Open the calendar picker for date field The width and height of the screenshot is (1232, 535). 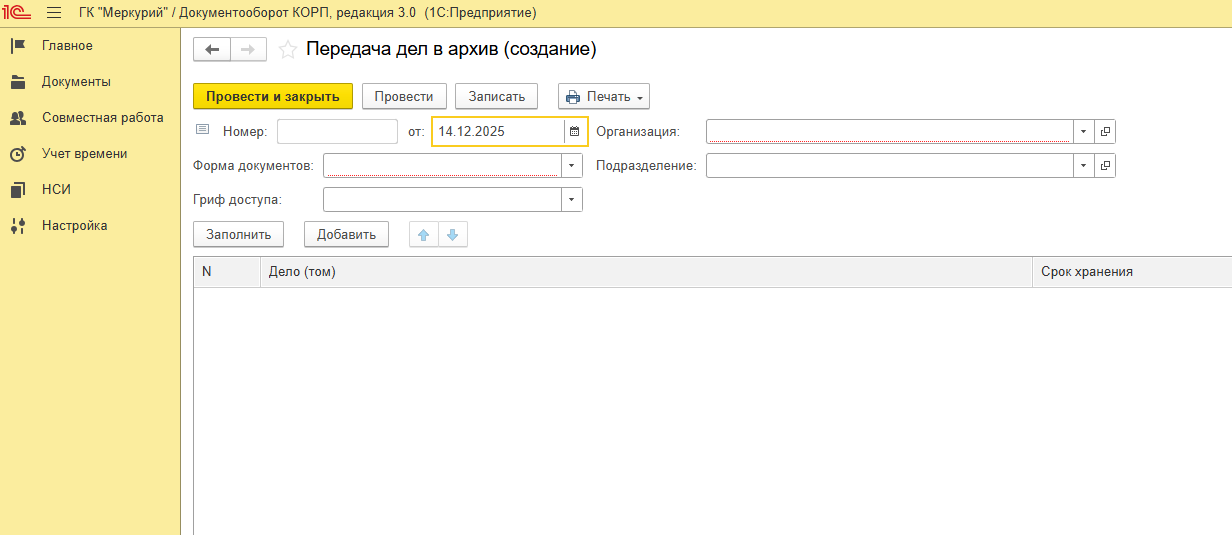click(575, 131)
